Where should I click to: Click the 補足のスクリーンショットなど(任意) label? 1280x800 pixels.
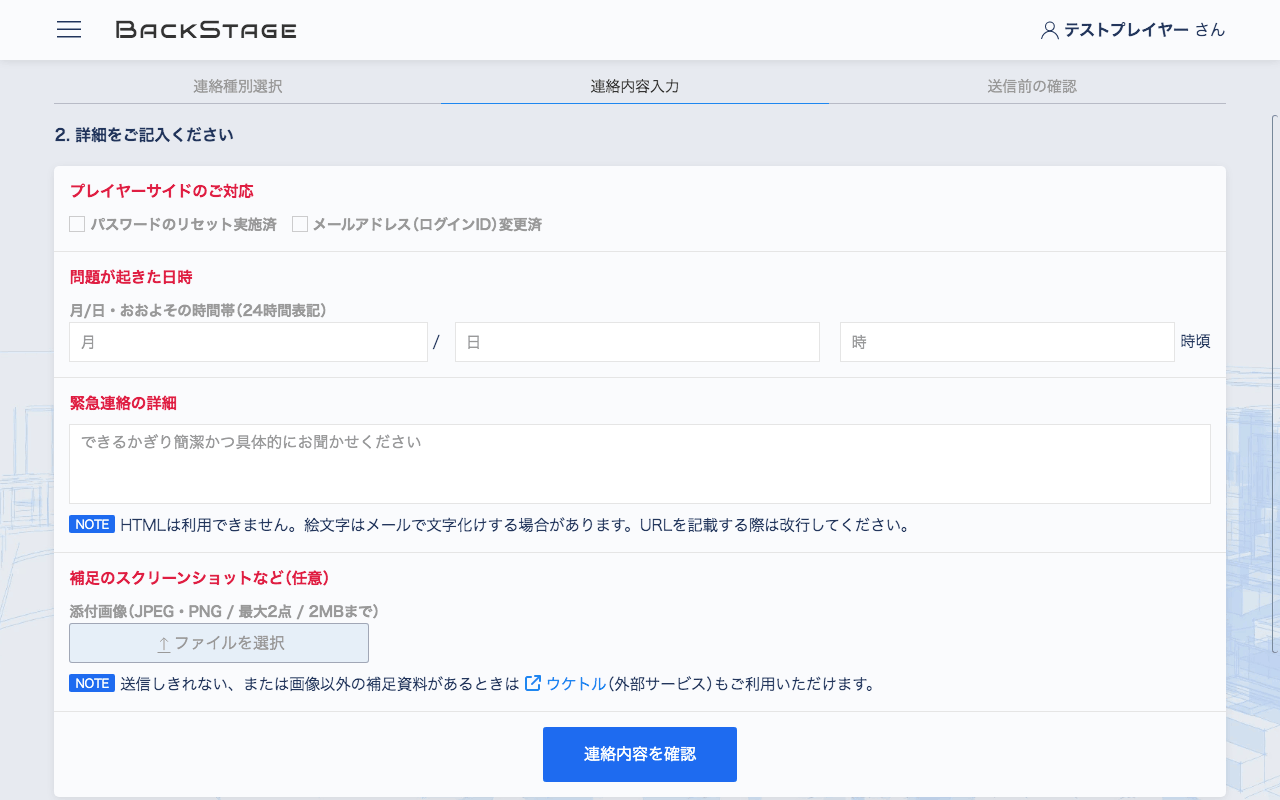[200, 577]
